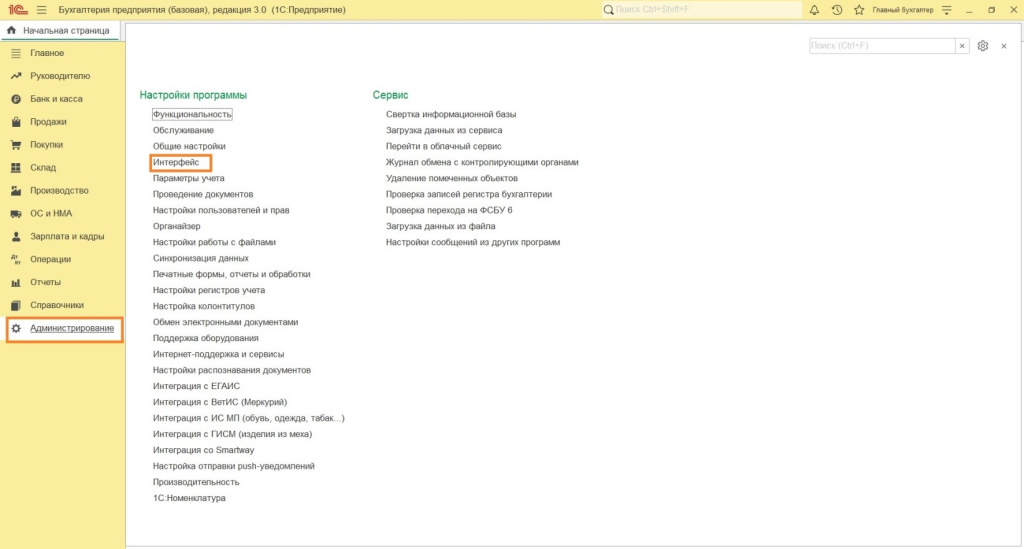
Task: Open the Интерфейс settings link
Action: 176,162
